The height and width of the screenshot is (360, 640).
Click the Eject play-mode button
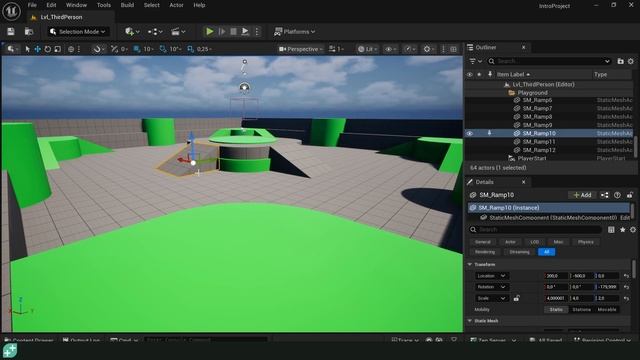pyautogui.click(x=245, y=31)
